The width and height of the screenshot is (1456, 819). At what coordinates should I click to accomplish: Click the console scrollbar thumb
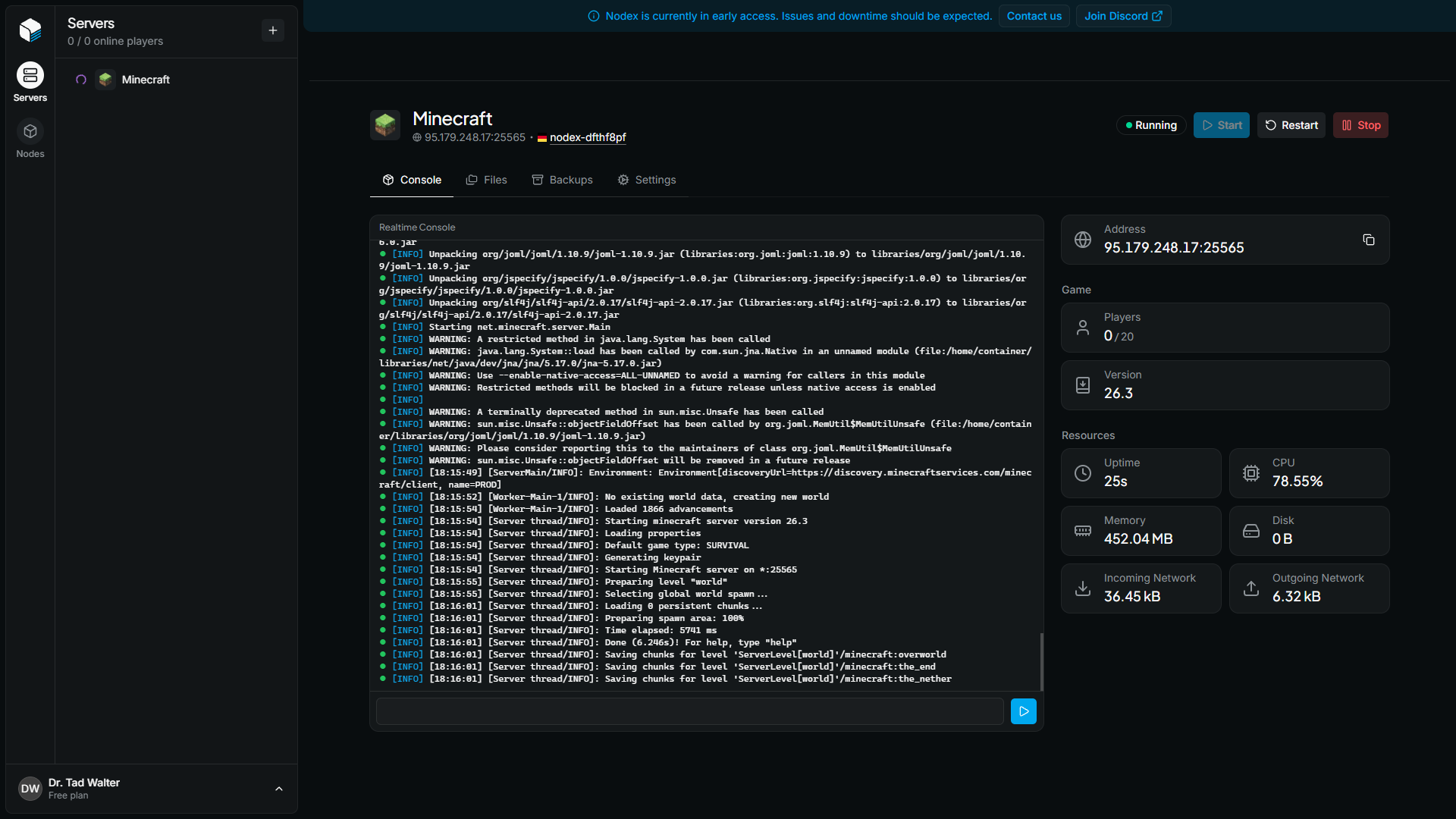point(1042,661)
